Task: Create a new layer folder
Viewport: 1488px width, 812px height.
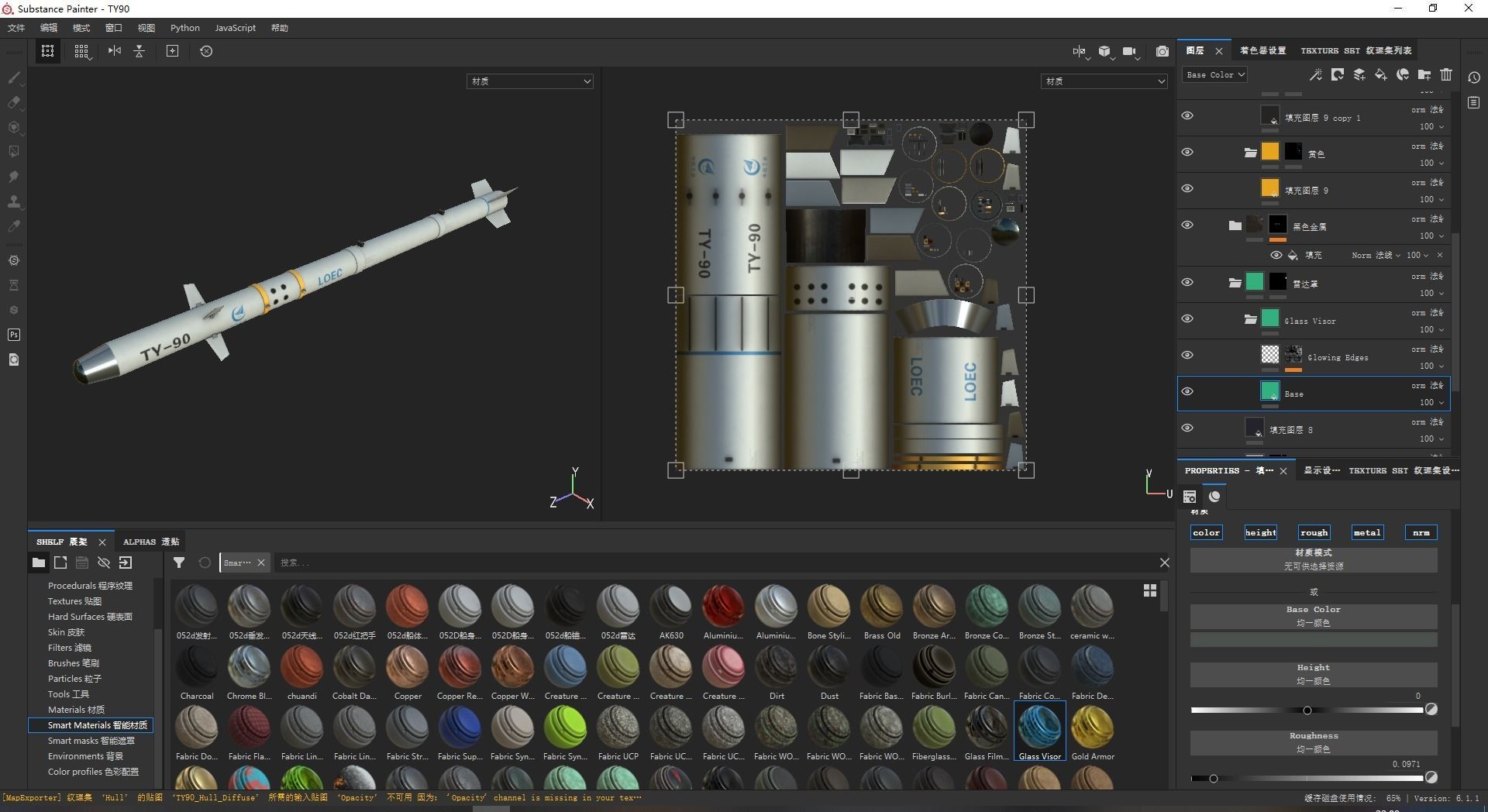Action: pyautogui.click(x=1424, y=74)
